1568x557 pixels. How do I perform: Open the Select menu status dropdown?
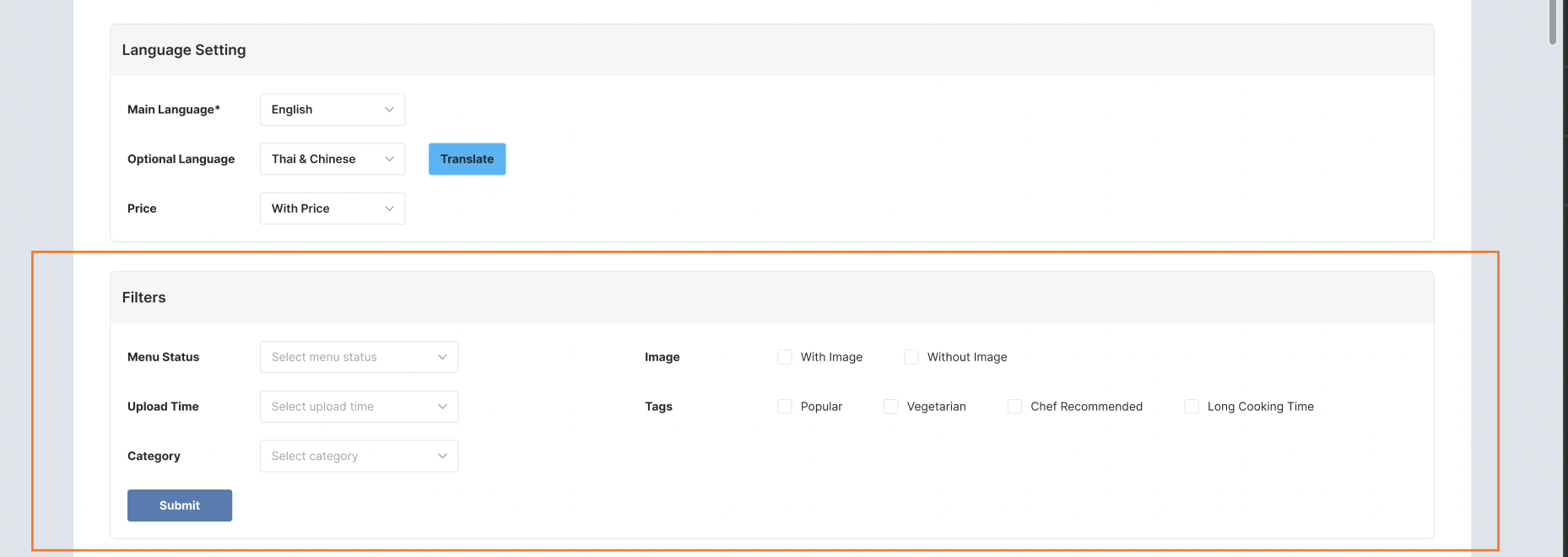coord(359,357)
